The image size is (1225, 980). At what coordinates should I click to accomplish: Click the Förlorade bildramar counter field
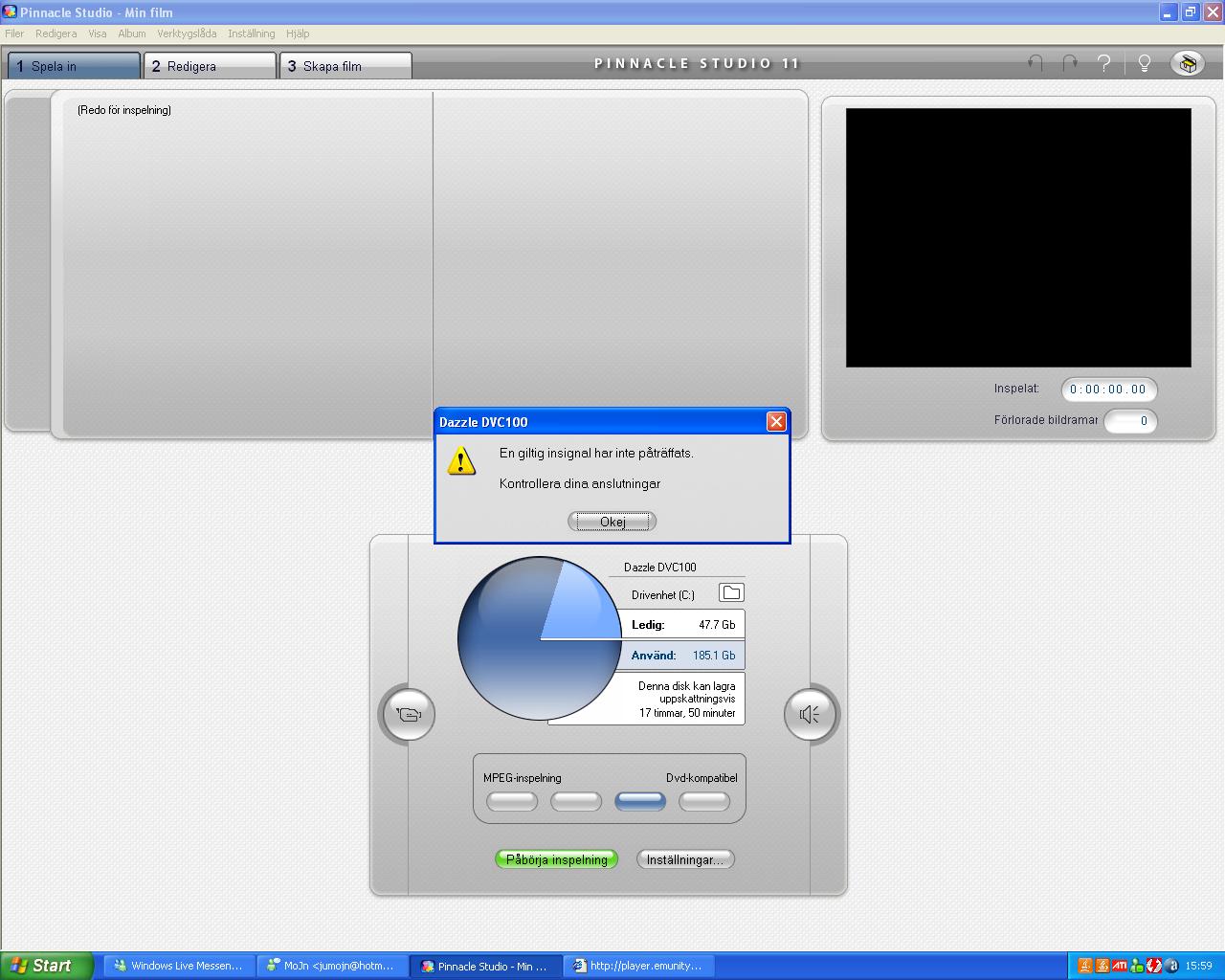coord(1130,421)
